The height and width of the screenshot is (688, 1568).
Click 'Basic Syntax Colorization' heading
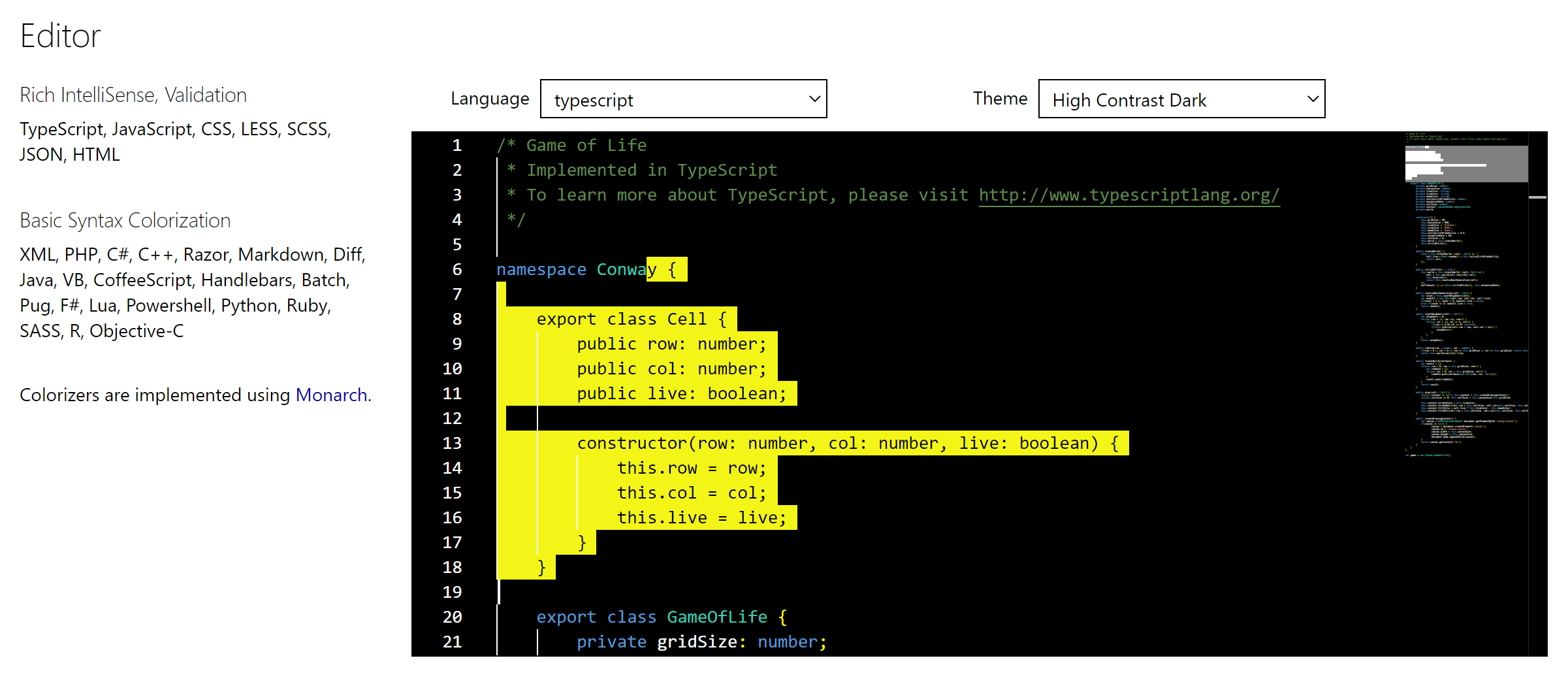[x=125, y=221]
